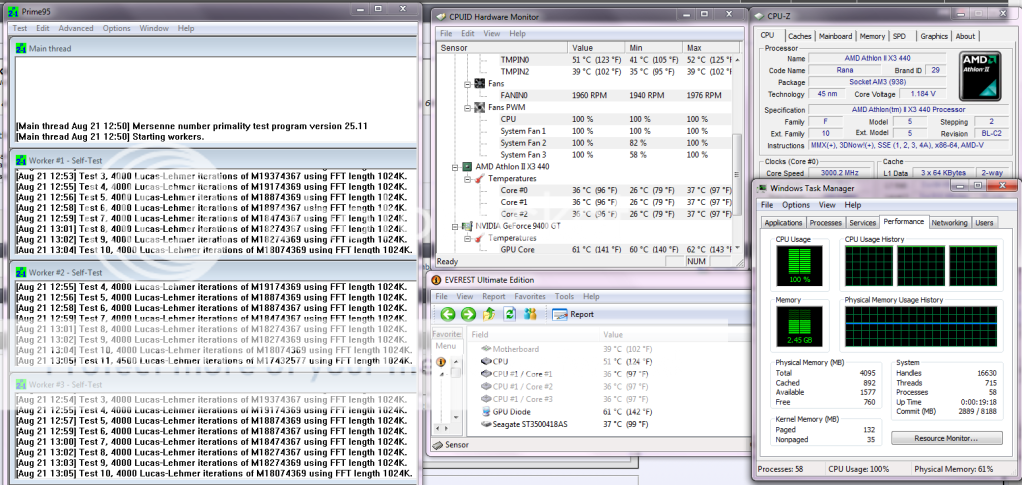Click the Value column header in EVEREST

tap(675, 334)
